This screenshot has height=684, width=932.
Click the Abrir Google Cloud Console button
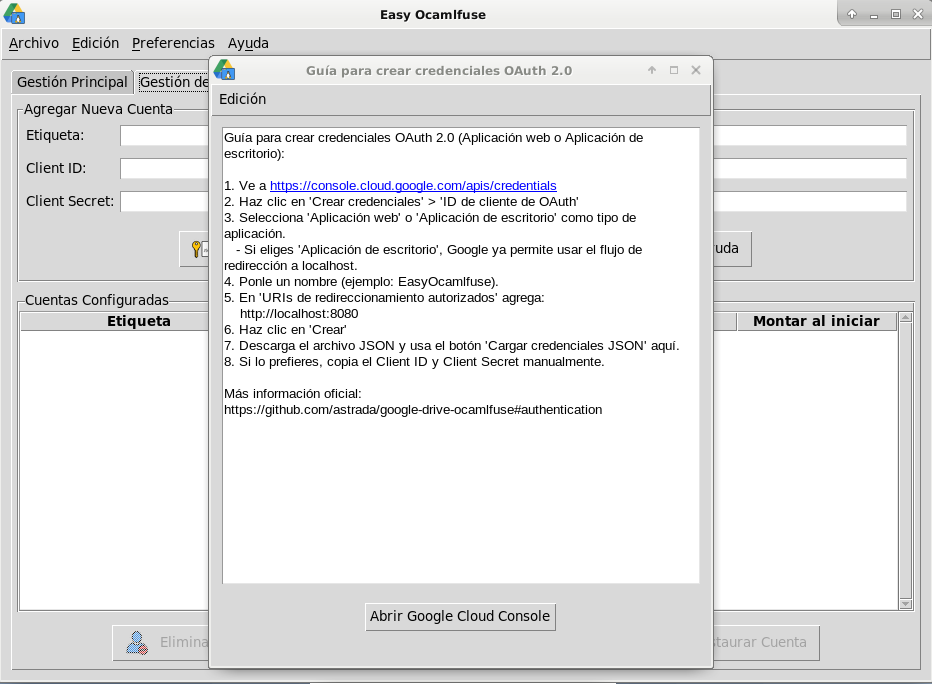click(460, 616)
